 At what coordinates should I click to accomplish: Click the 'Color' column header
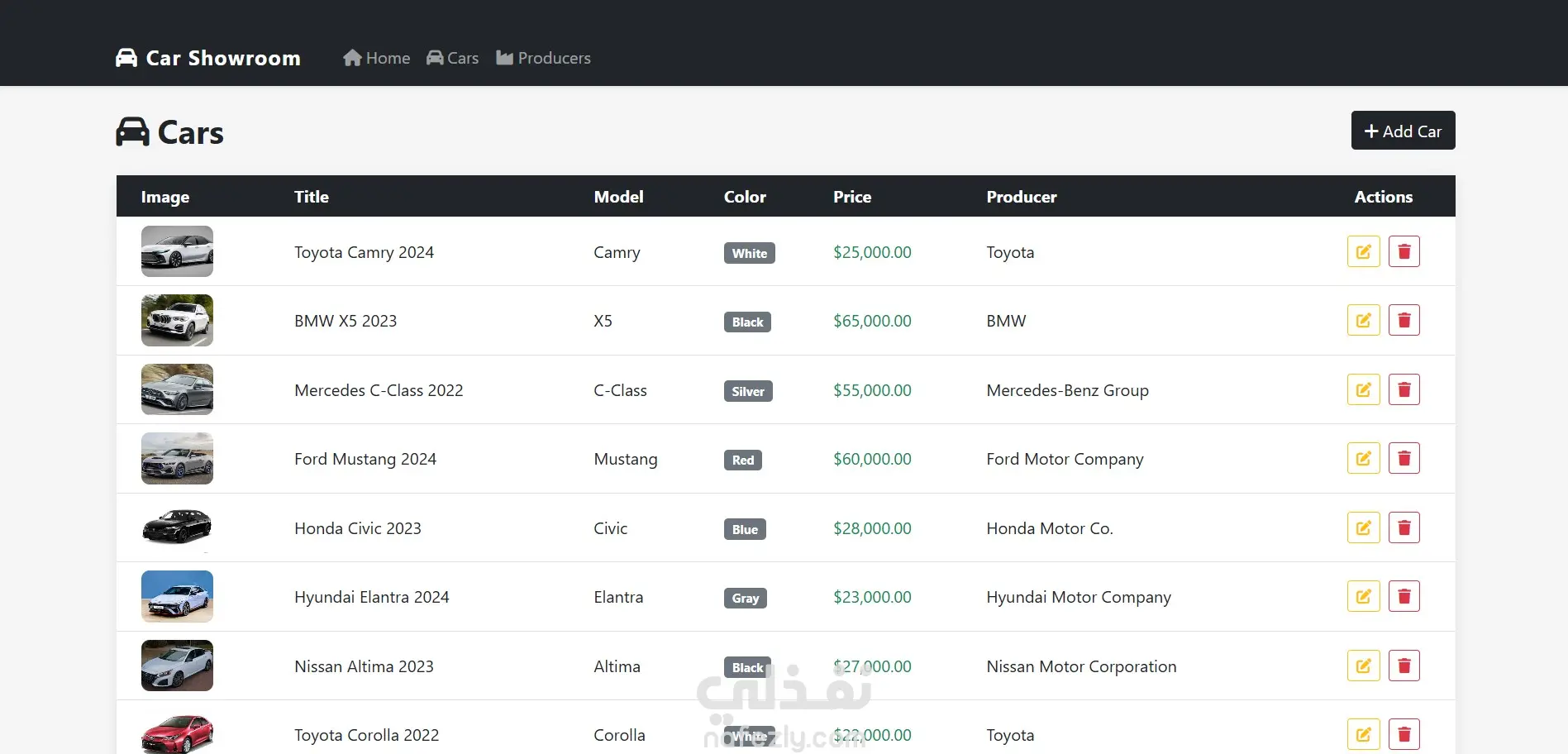pyautogui.click(x=745, y=197)
